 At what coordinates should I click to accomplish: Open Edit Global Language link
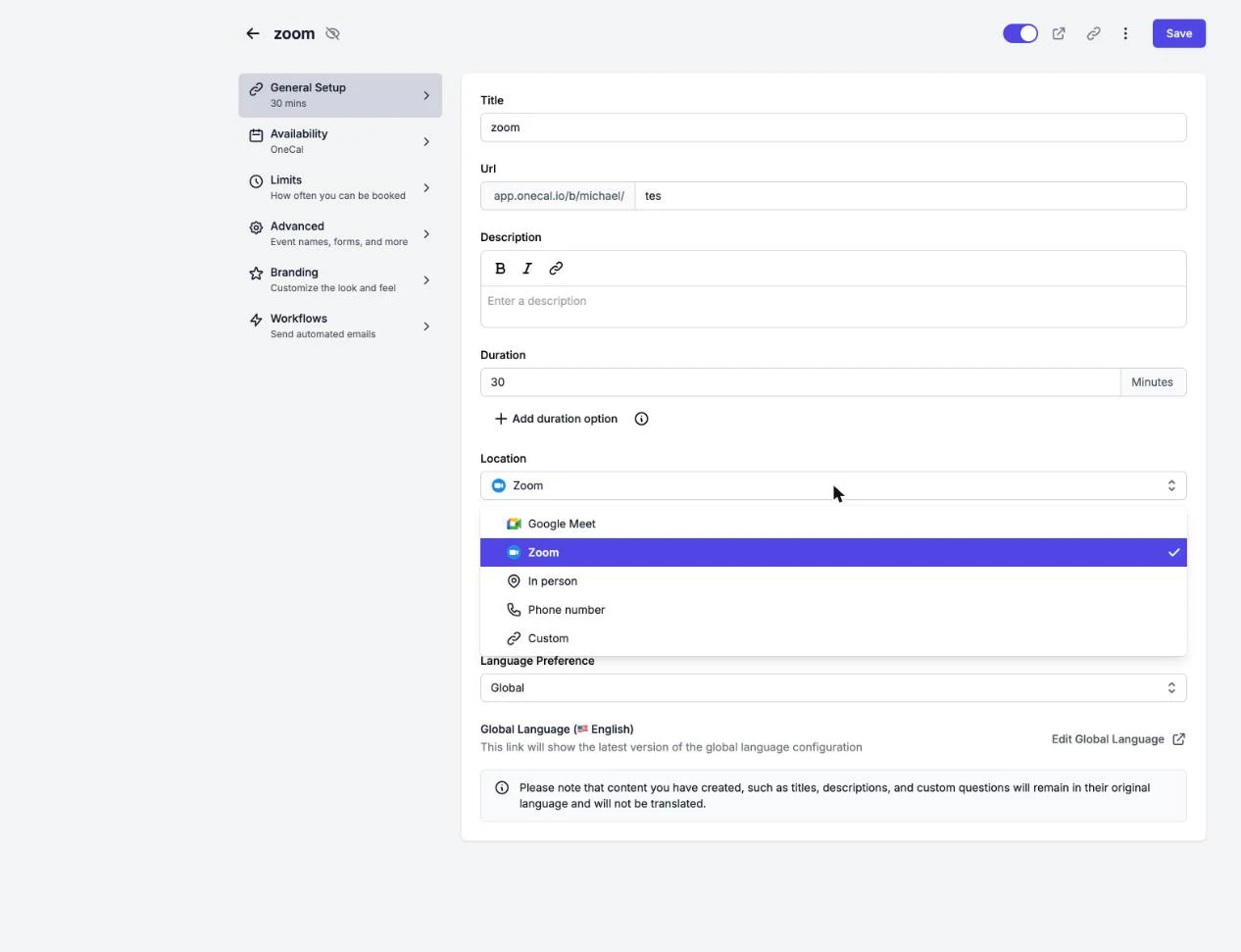1118,739
